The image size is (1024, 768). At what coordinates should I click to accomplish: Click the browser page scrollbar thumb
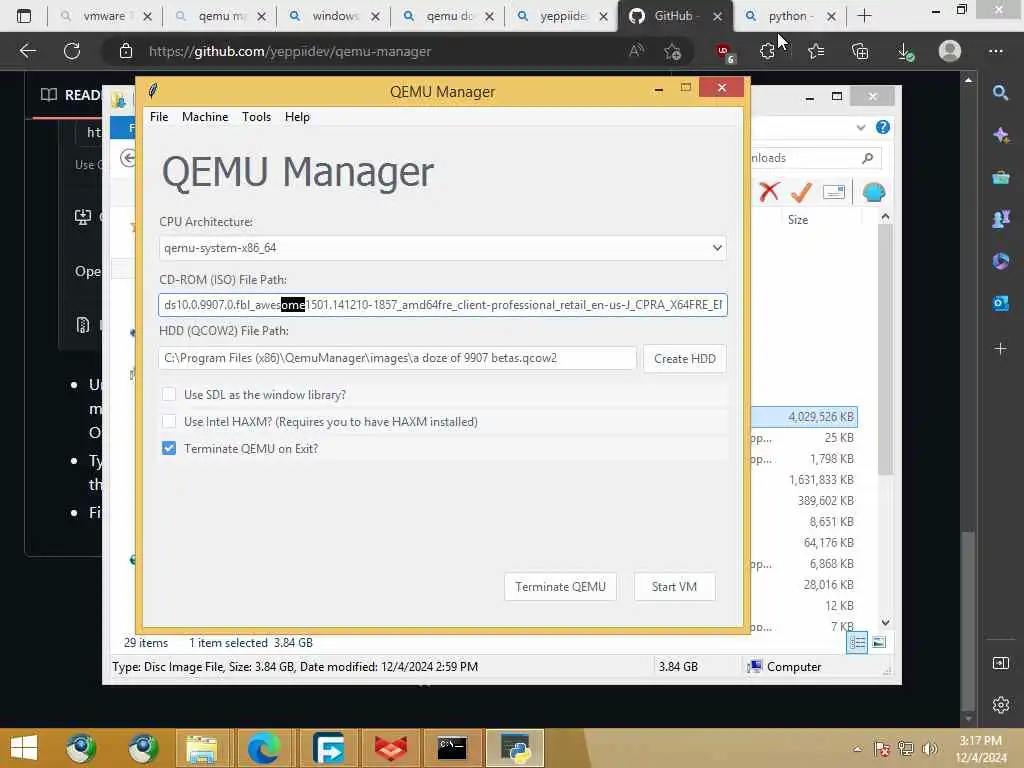(968, 620)
